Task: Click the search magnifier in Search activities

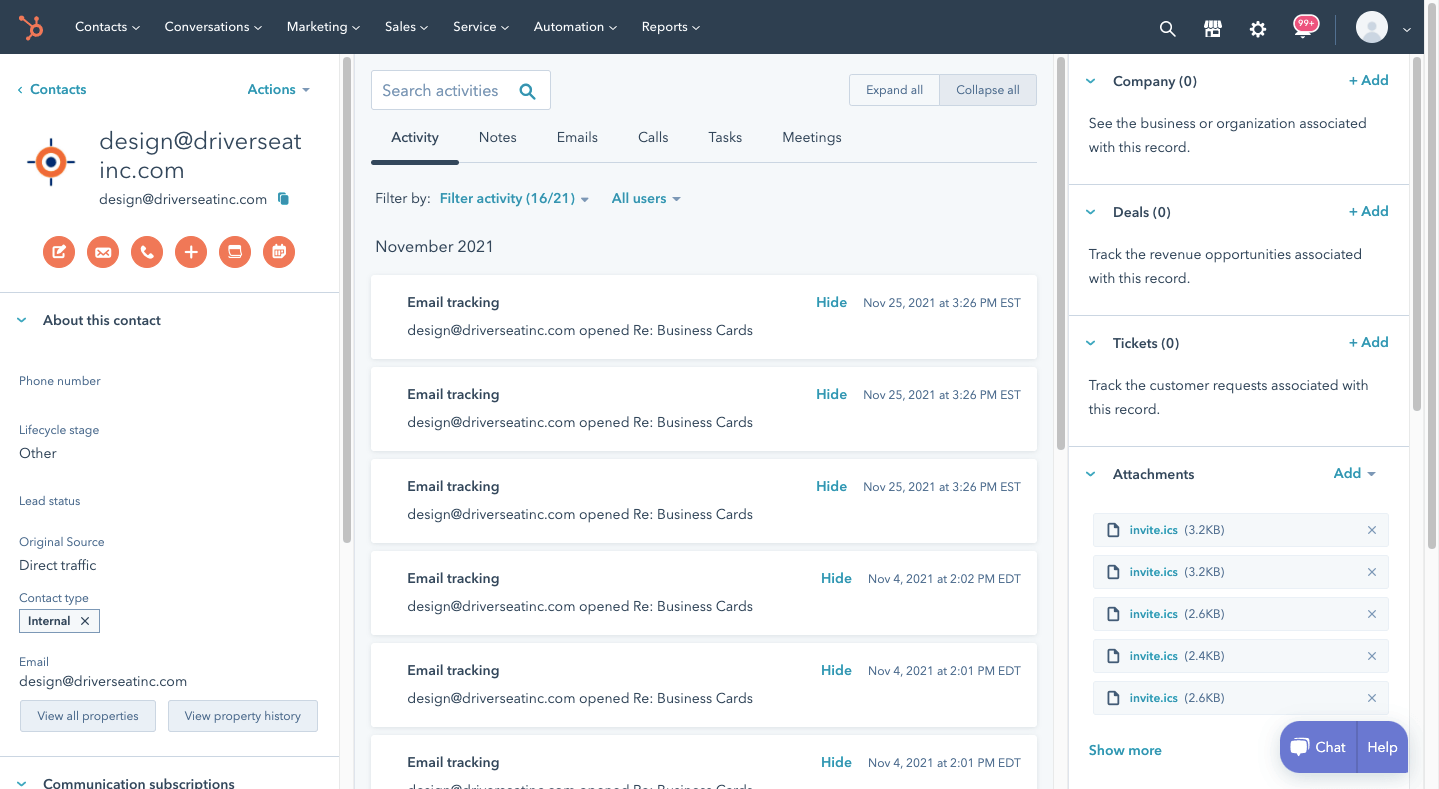Action: [x=528, y=91]
